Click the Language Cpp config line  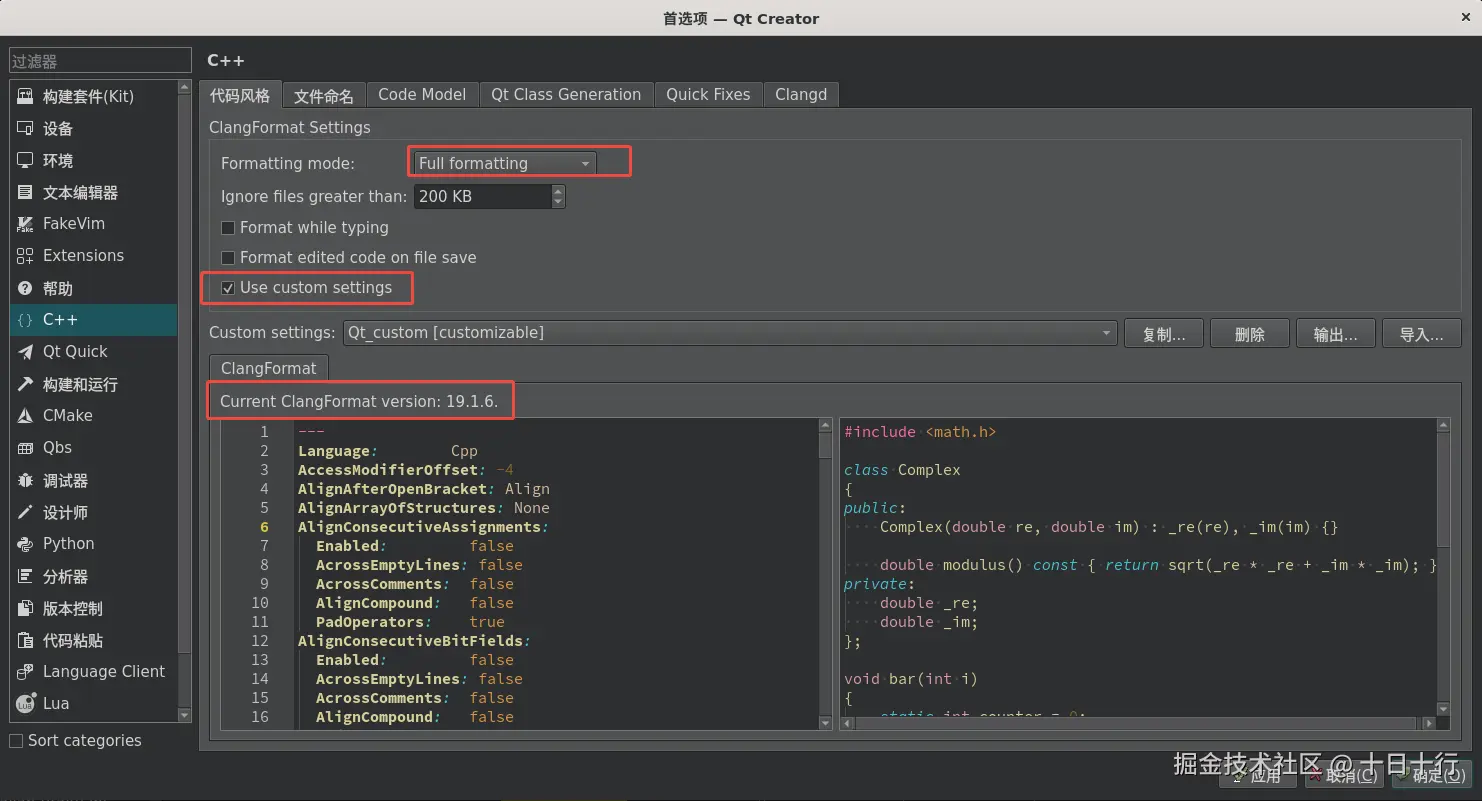(388, 451)
